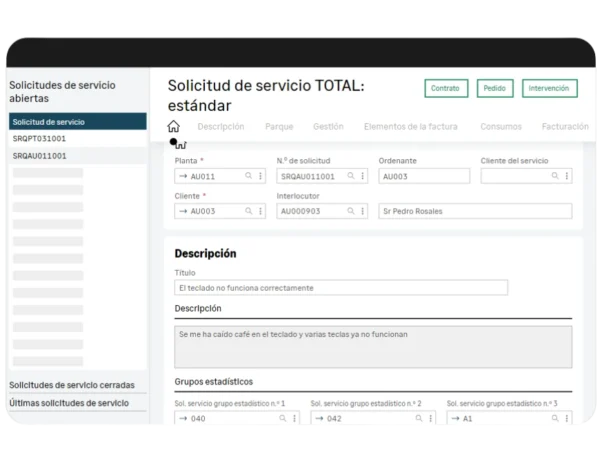600x463 pixels.
Task: Click search icon in Planta field
Action: click(249, 176)
